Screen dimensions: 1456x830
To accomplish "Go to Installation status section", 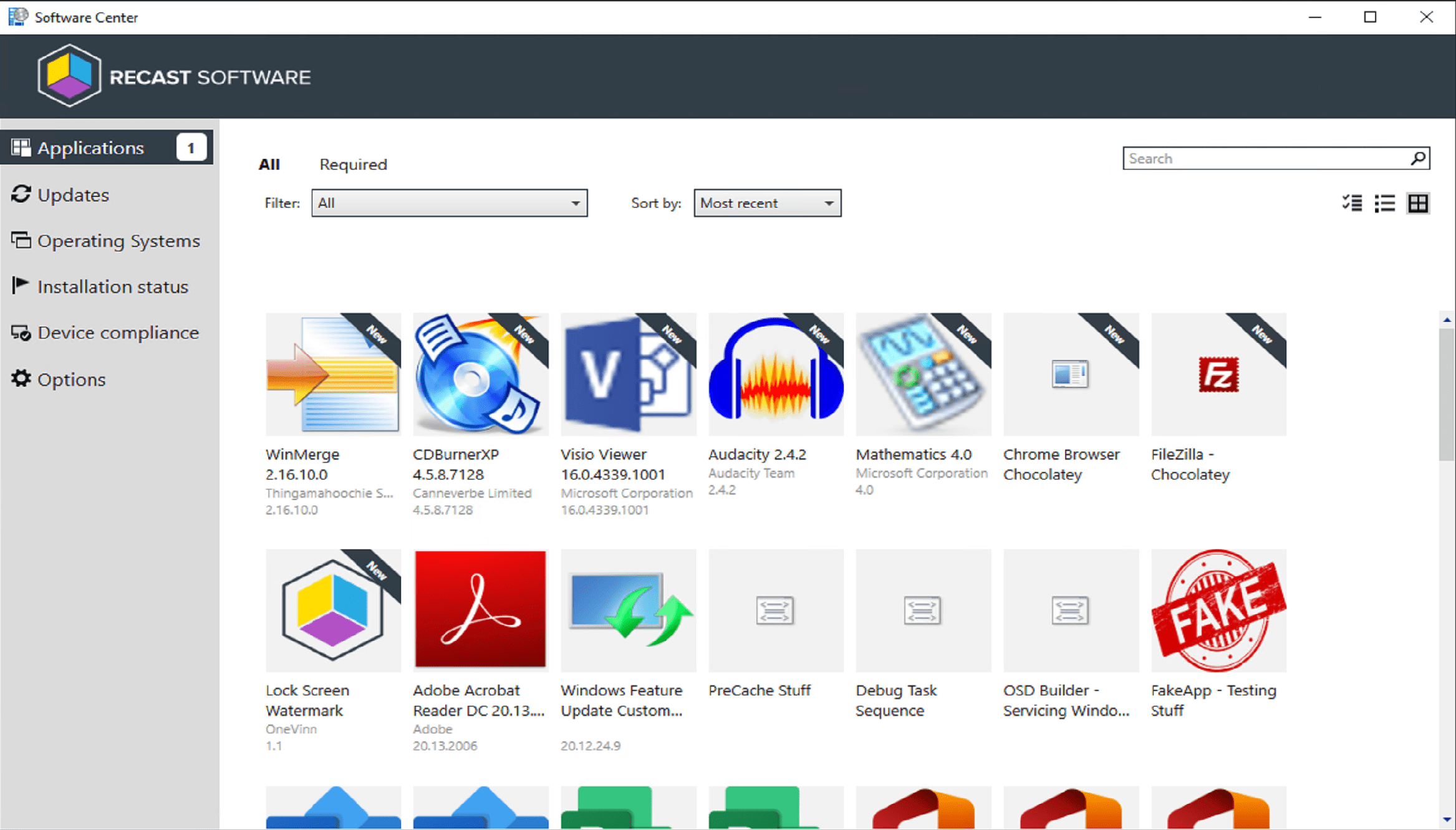I will point(112,287).
